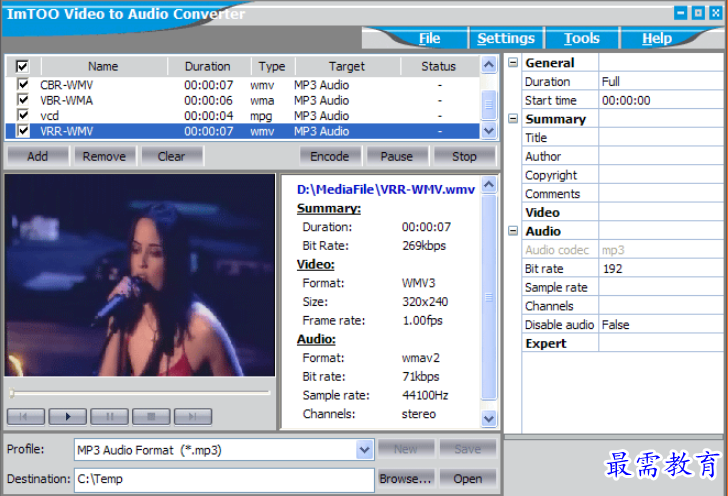Collapse the Audio properties group
This screenshot has width=728, height=496.
(x=513, y=230)
